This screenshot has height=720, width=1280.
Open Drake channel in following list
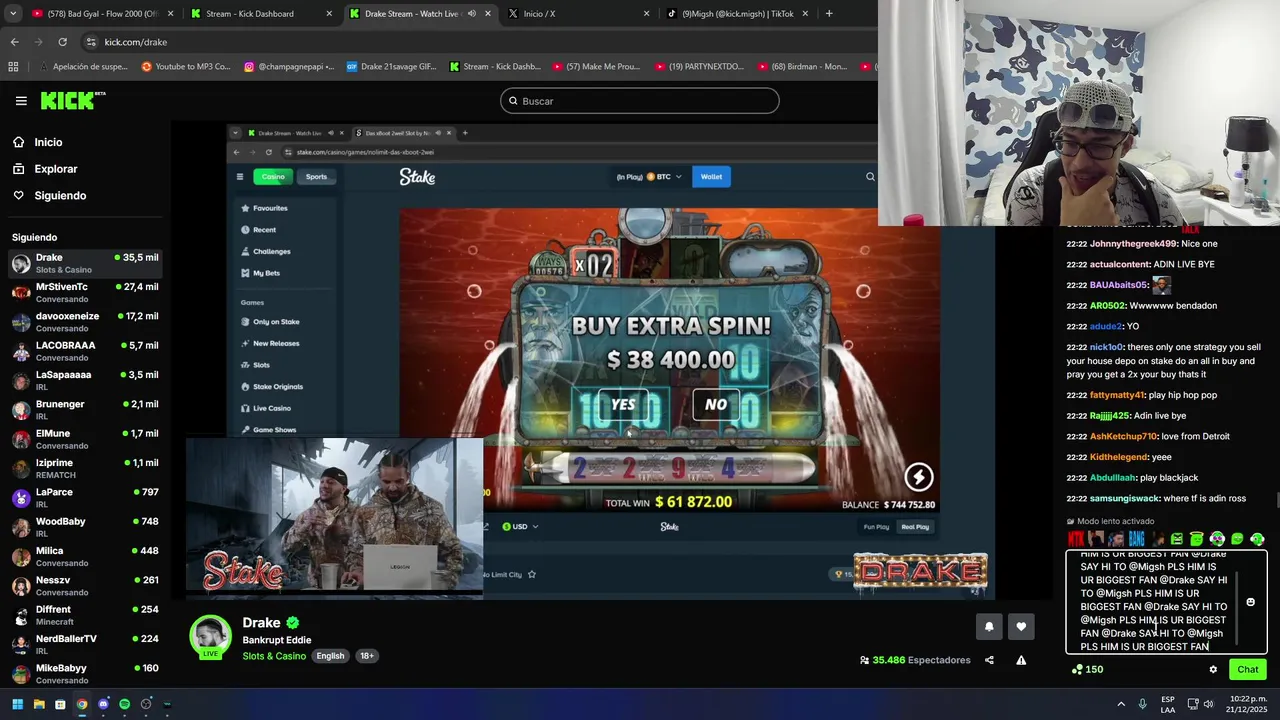[x=85, y=263]
